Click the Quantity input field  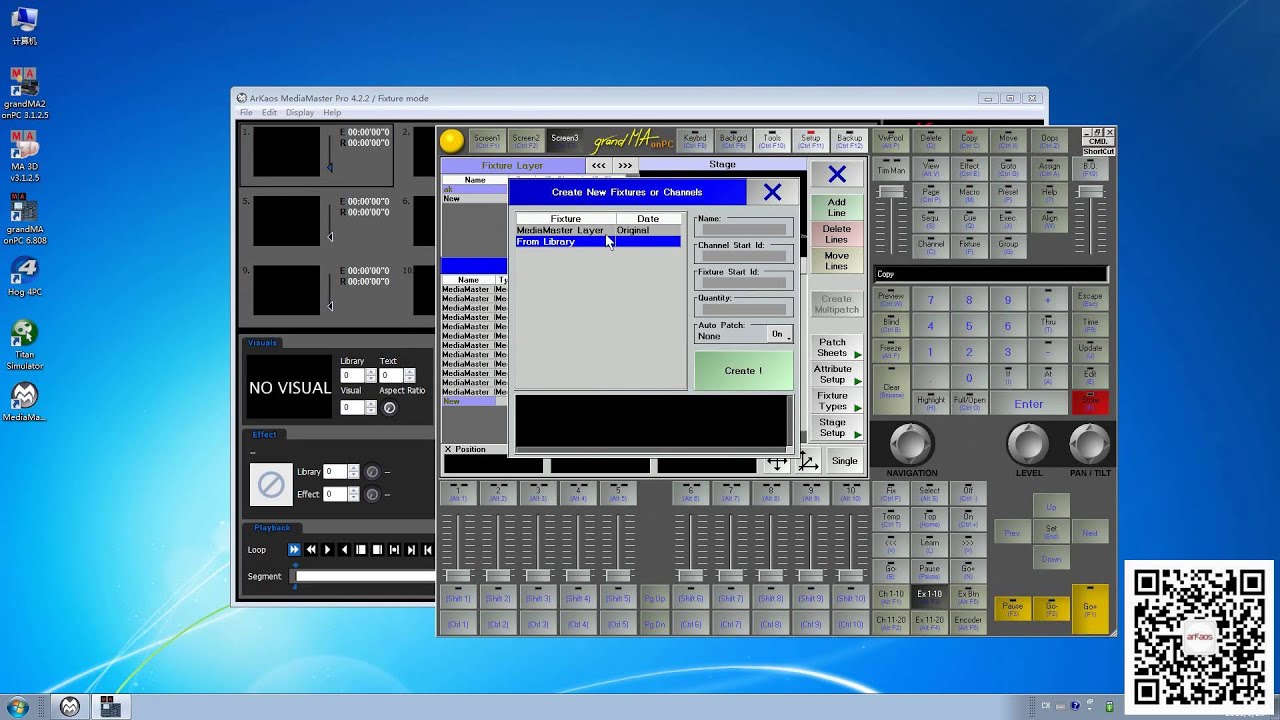point(743,309)
